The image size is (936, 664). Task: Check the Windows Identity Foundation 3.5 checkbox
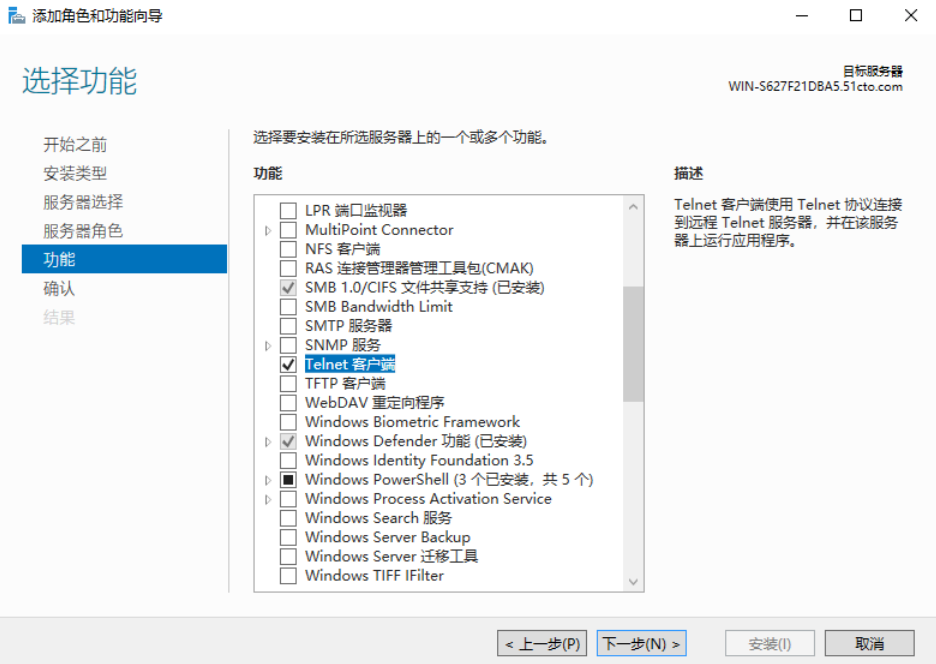pos(288,460)
